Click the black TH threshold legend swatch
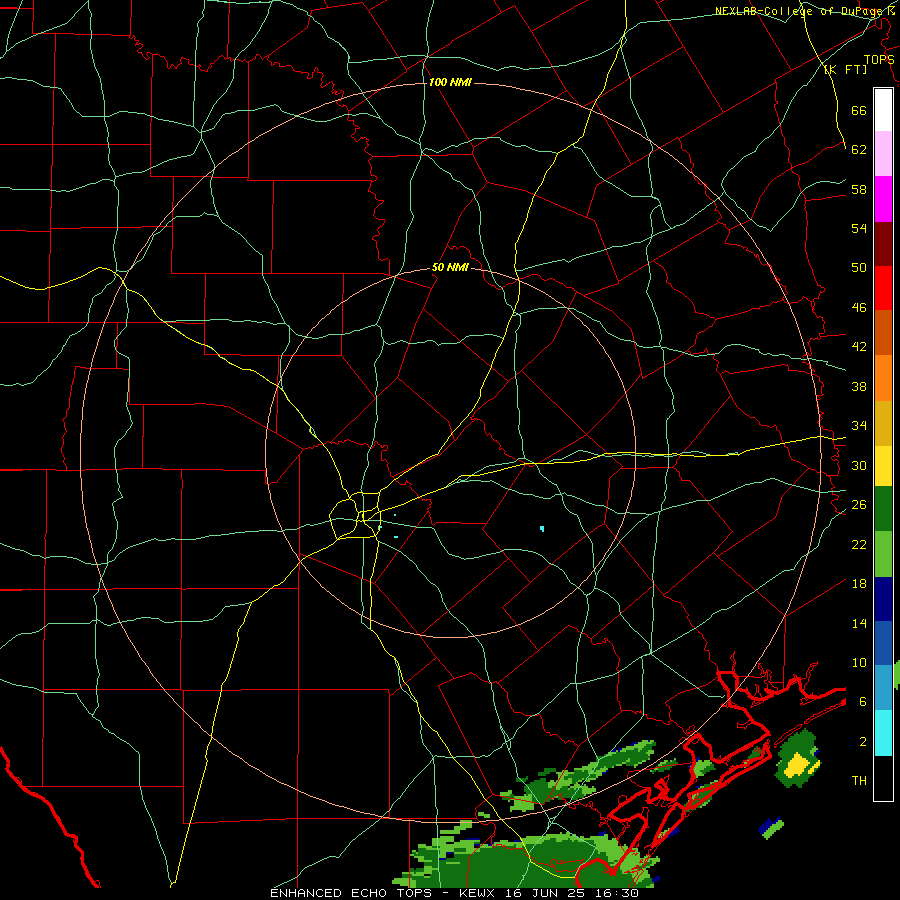Image resolution: width=900 pixels, height=900 pixels. (883, 778)
